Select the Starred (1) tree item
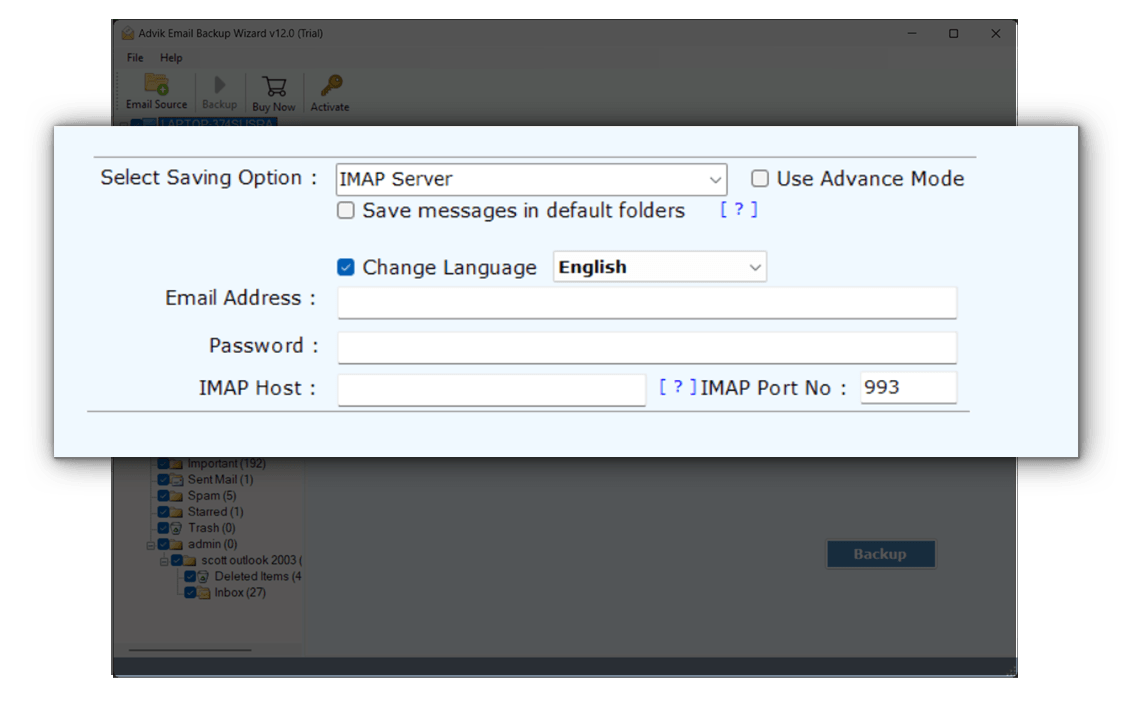Screen dimensions: 1140x709 (x=215, y=512)
